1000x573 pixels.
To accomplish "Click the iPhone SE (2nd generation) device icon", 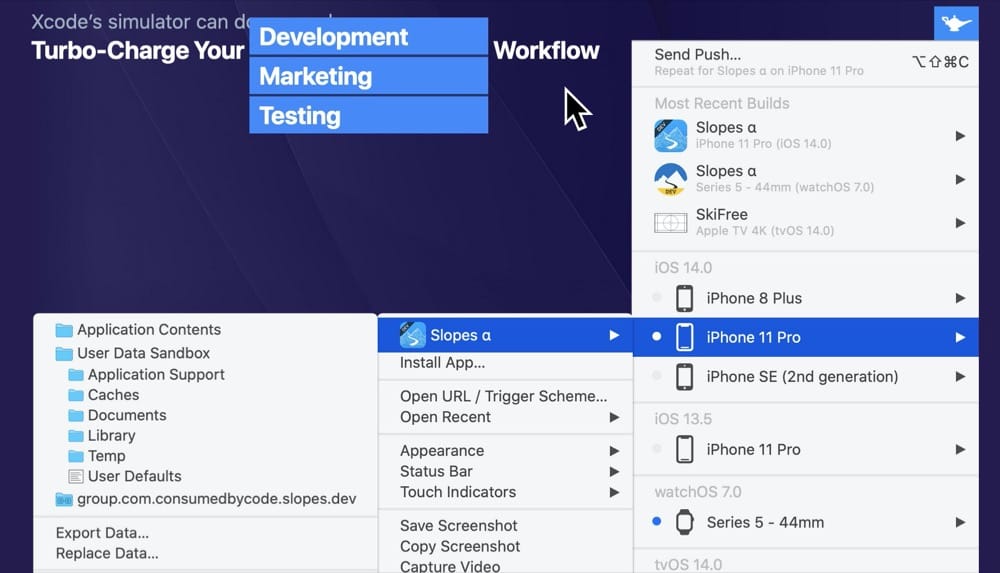I will tap(684, 376).
